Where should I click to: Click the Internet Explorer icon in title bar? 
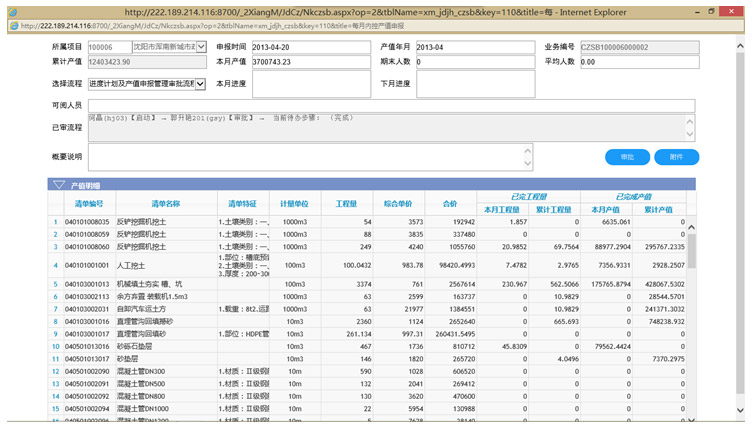click(x=13, y=12)
